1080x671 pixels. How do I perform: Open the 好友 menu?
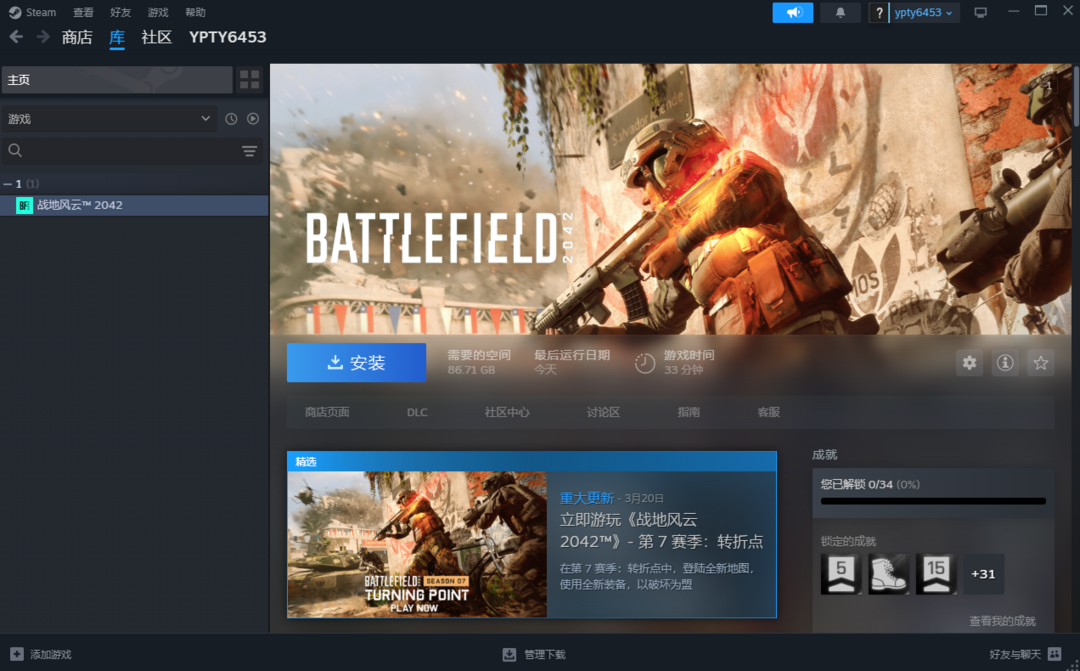click(x=121, y=12)
